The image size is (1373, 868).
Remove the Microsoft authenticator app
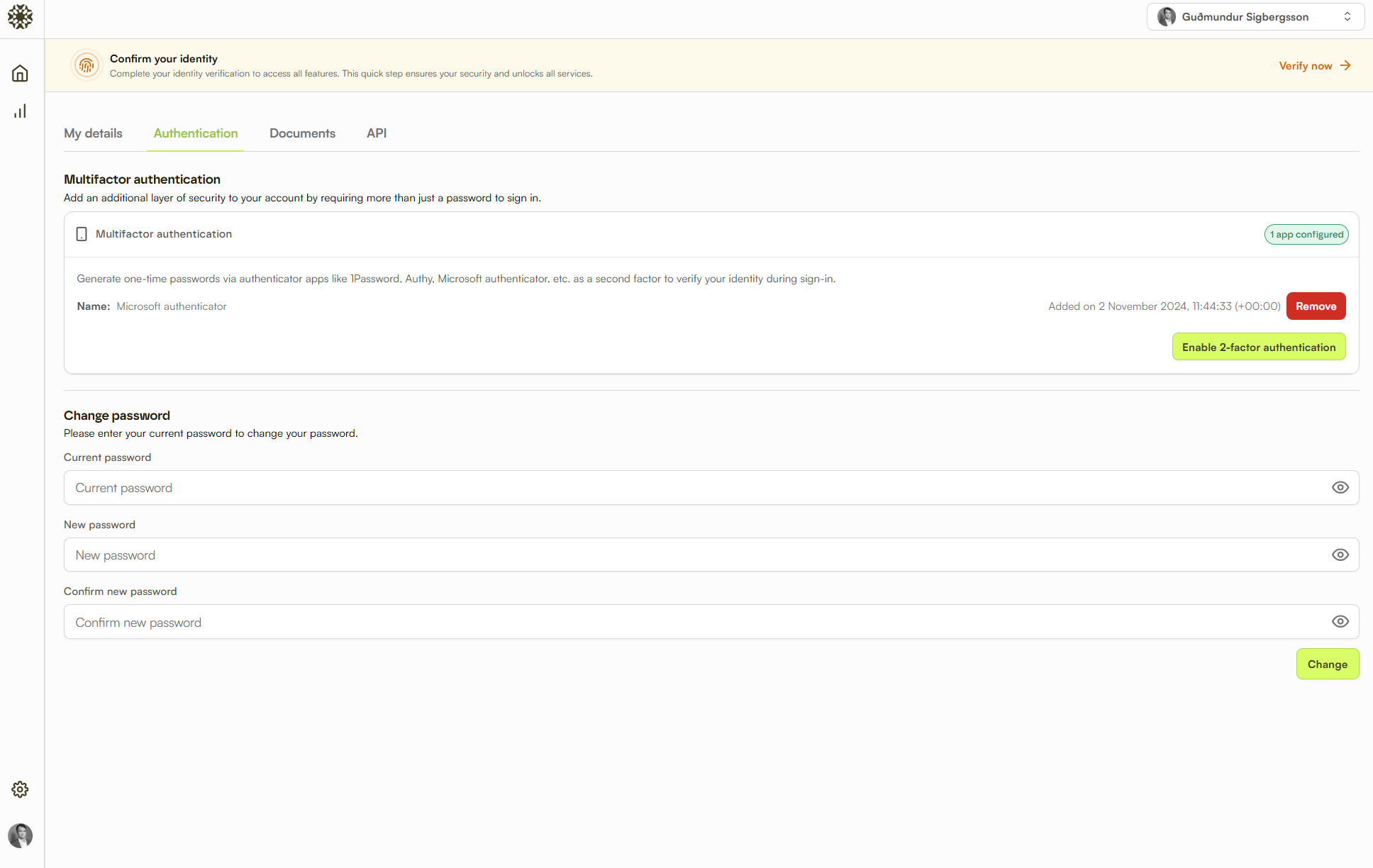pos(1316,306)
